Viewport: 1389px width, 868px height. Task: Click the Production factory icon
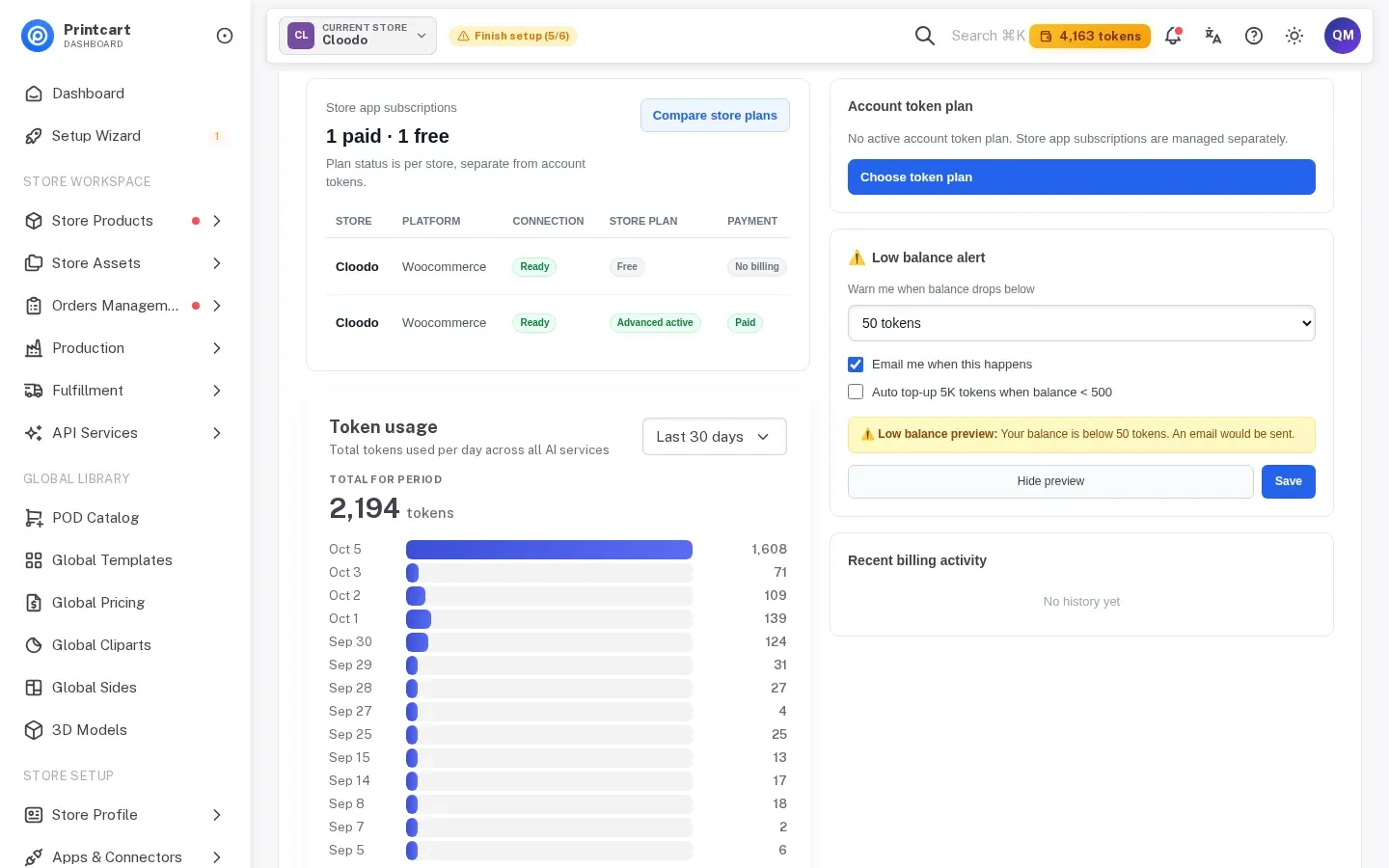pos(34,348)
